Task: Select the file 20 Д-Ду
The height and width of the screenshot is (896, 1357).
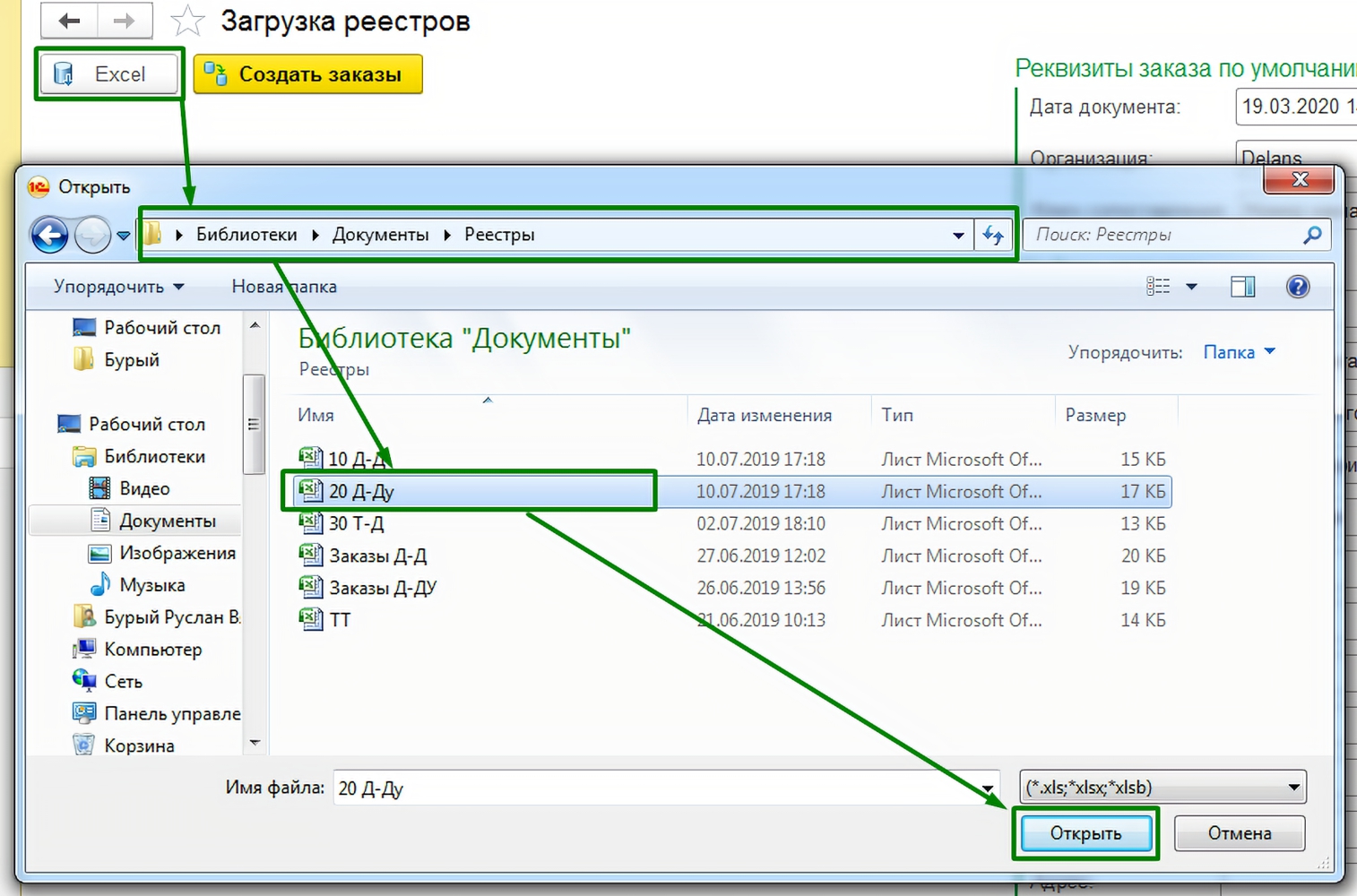Action: pos(732,491)
